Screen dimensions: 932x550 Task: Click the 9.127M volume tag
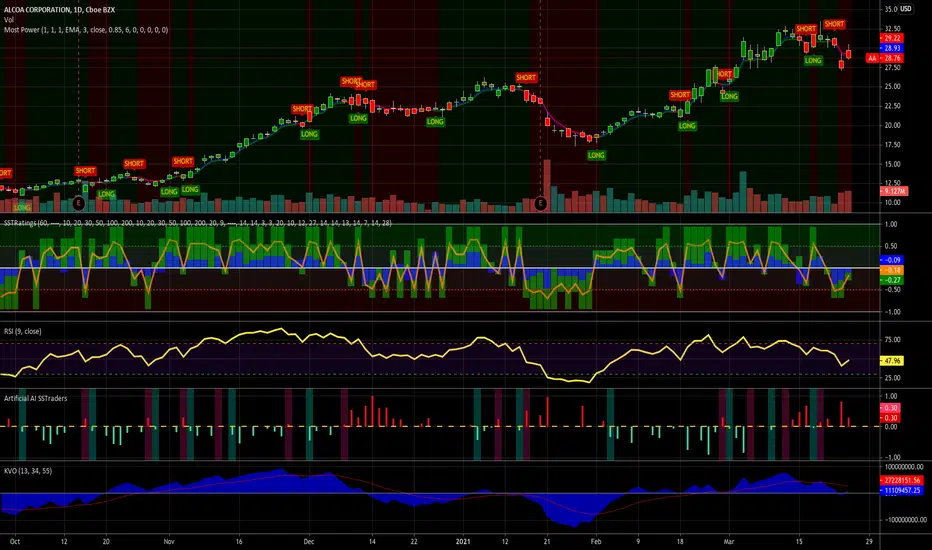point(893,191)
